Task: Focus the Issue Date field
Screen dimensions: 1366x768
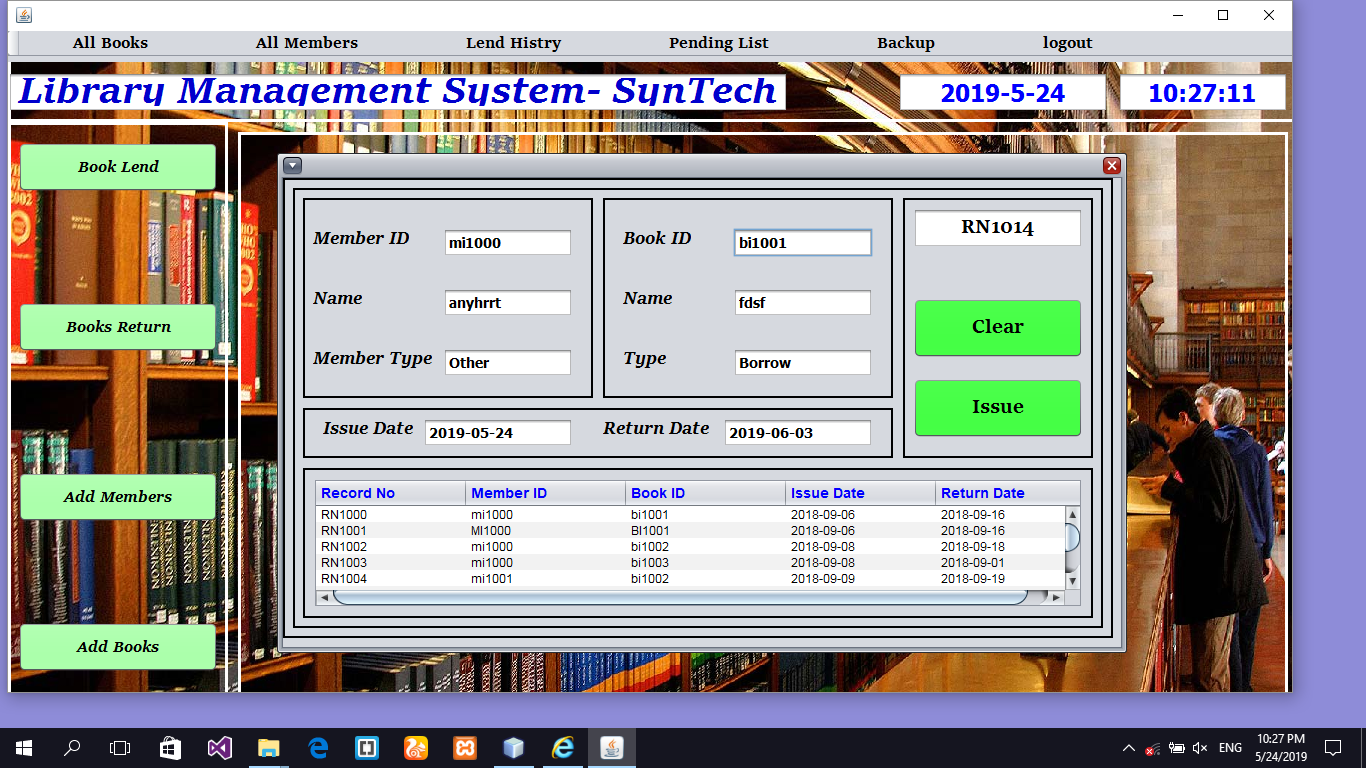Action: [x=498, y=433]
